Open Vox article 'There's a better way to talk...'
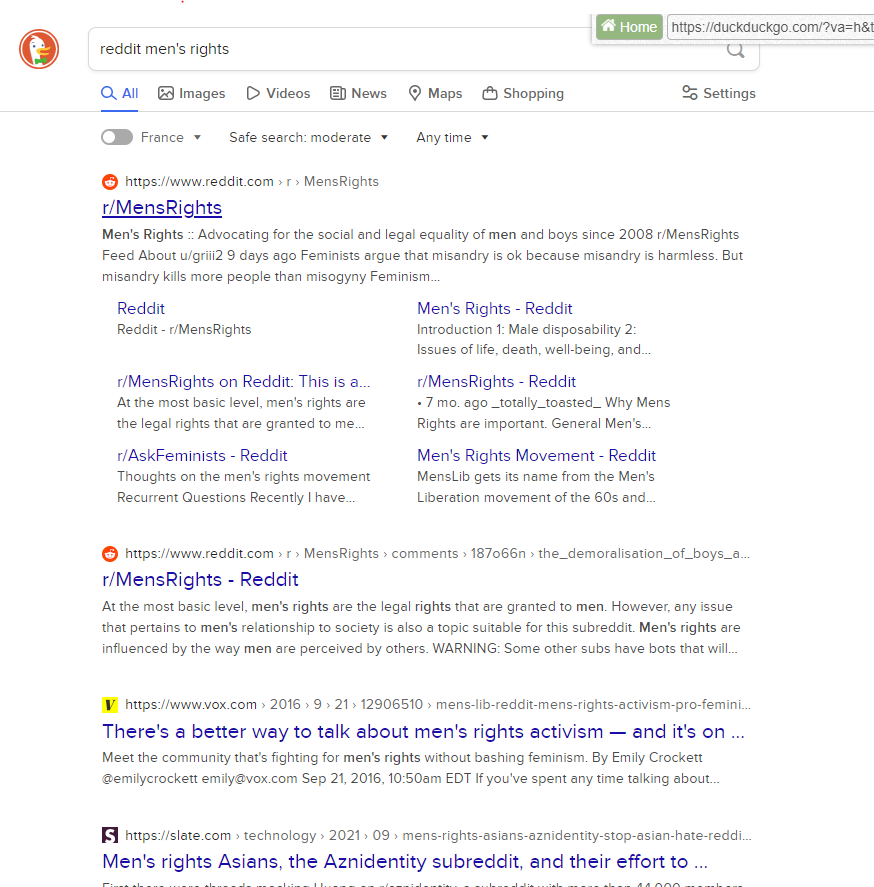874x887 pixels. (x=423, y=731)
